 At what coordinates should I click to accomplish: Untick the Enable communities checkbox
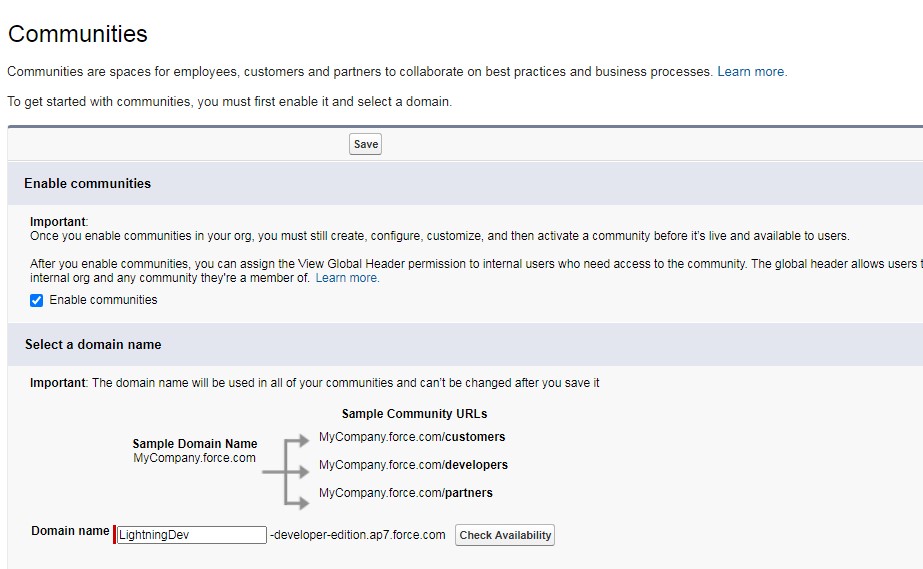[x=37, y=300]
